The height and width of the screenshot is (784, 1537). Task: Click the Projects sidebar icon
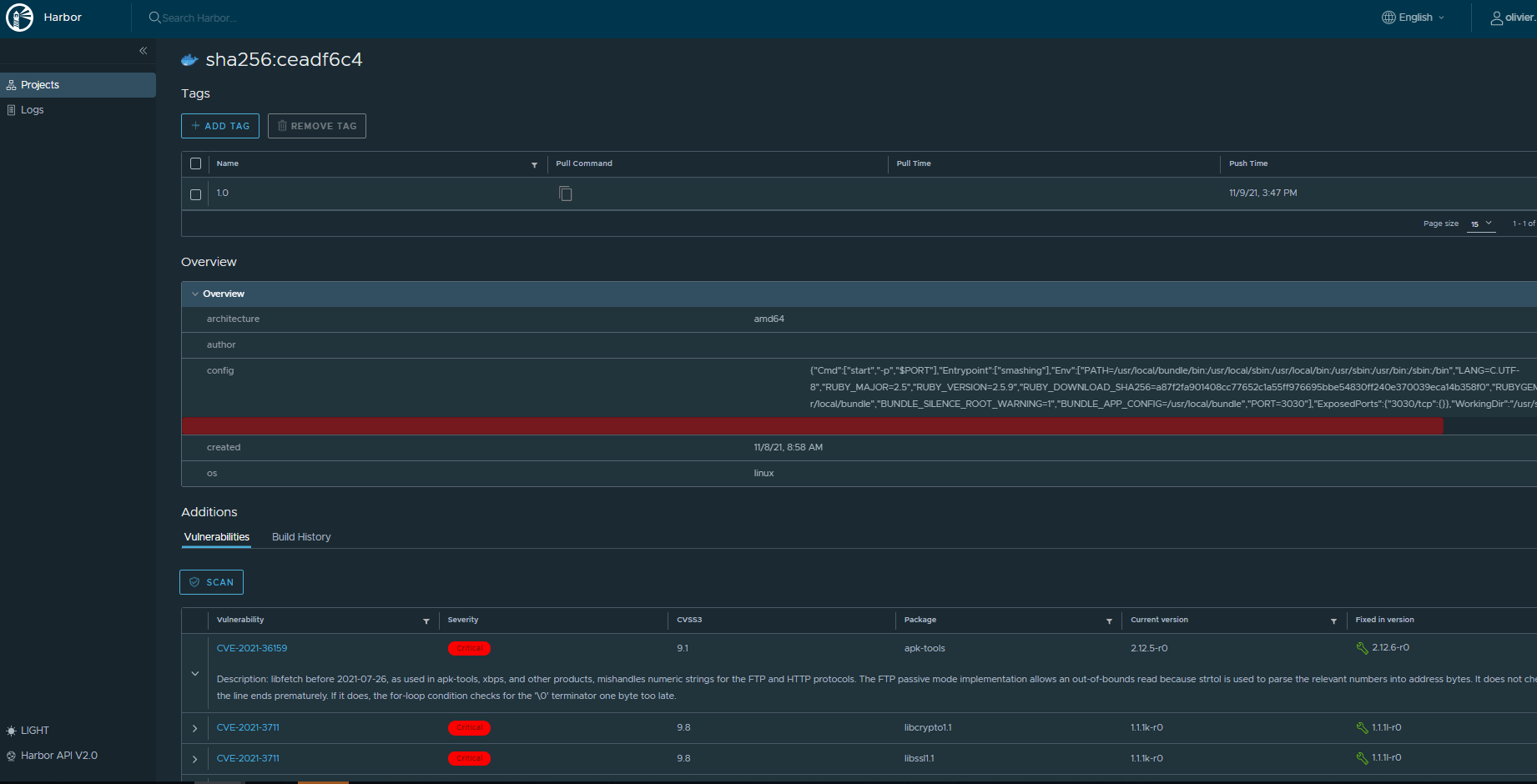[11, 85]
